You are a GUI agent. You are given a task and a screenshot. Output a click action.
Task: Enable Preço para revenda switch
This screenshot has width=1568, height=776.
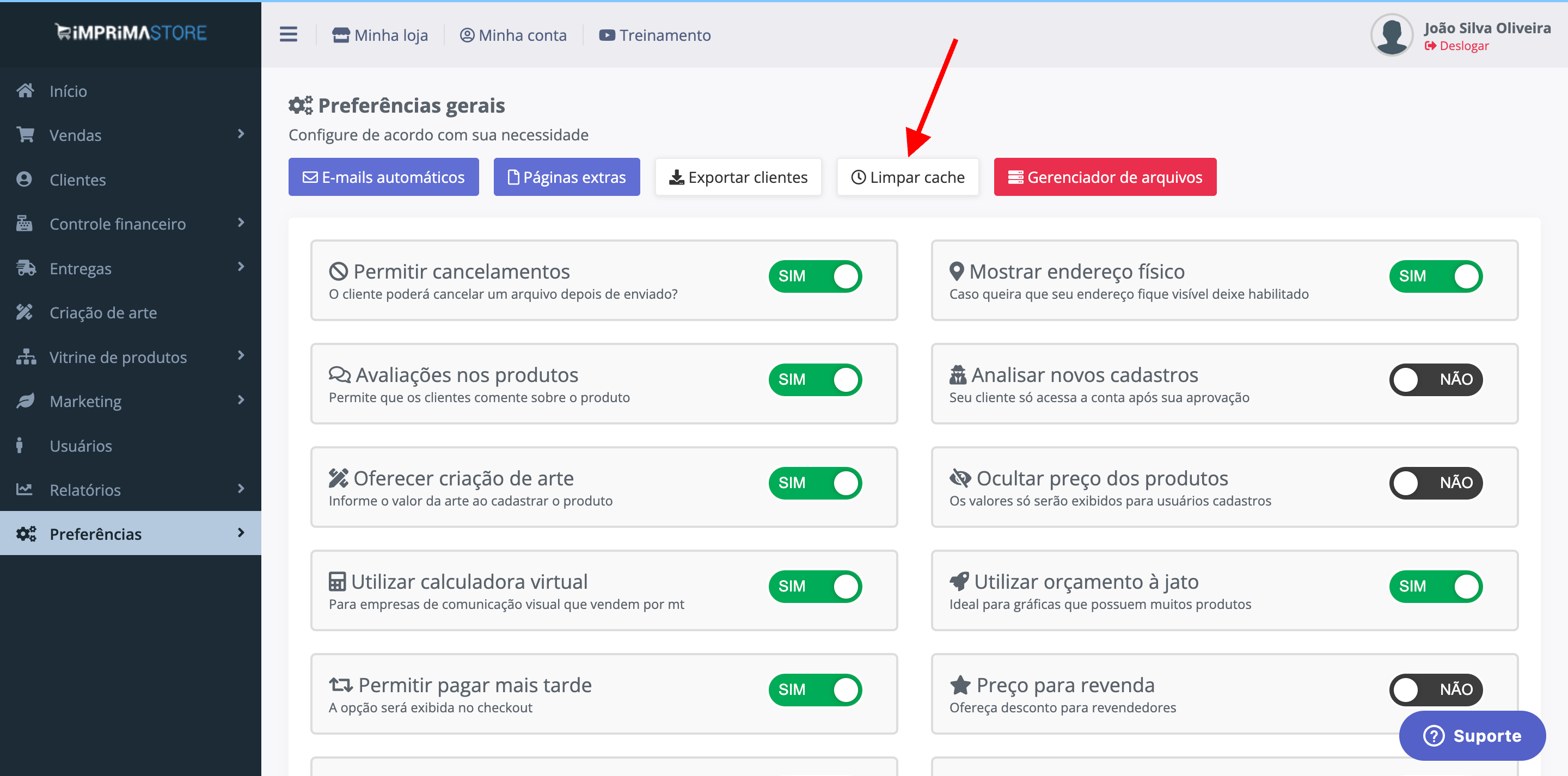pyautogui.click(x=1435, y=690)
